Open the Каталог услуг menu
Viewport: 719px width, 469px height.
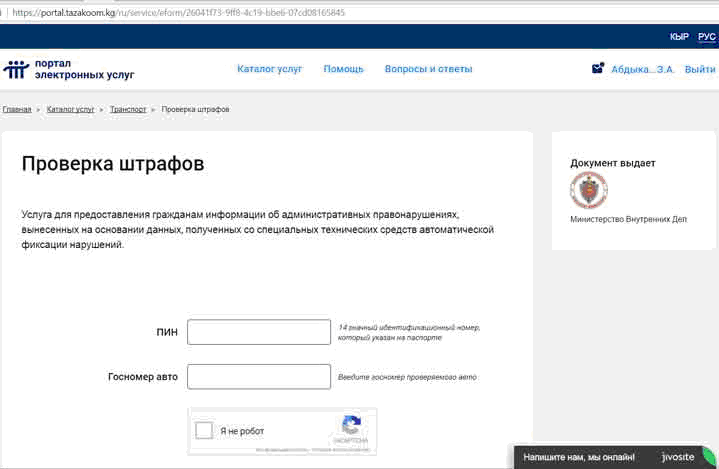click(x=269, y=69)
